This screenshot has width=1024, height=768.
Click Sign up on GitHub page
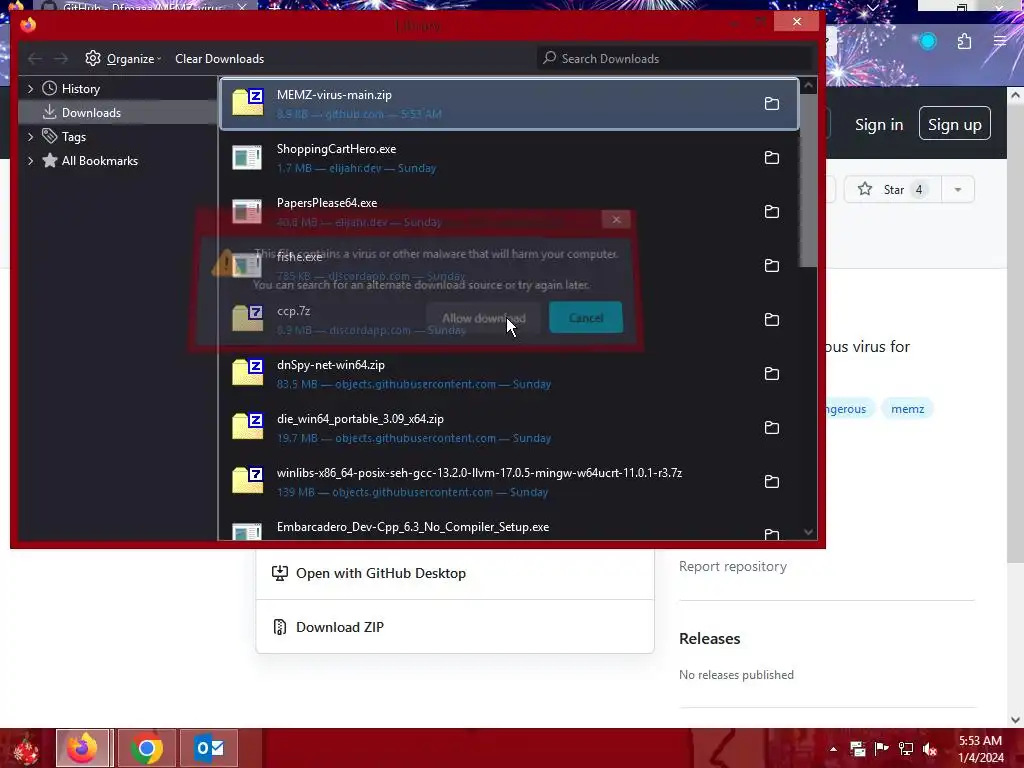pos(954,124)
